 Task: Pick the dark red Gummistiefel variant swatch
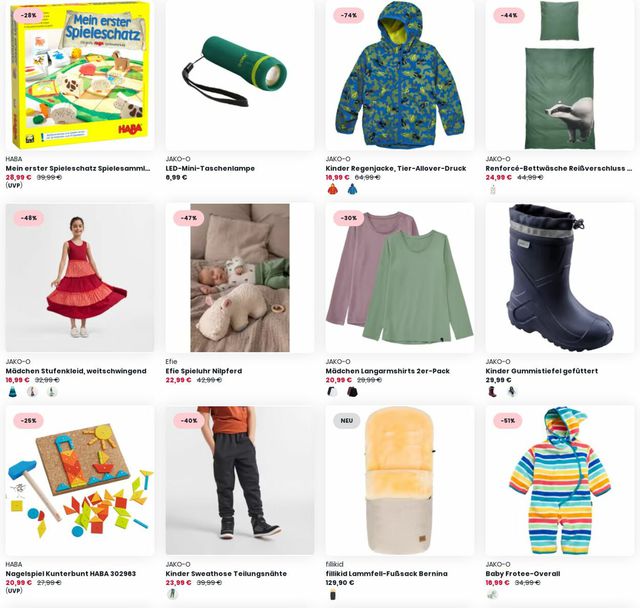[493, 392]
